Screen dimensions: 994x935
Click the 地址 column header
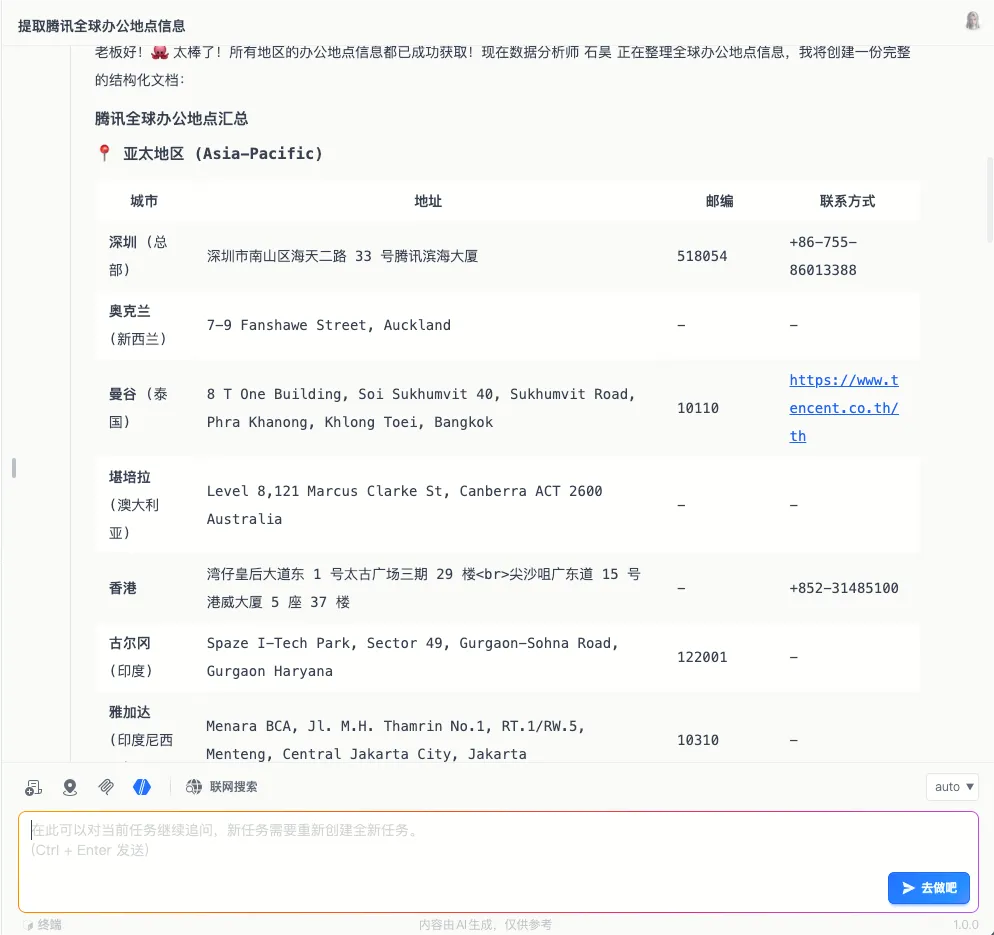tap(428, 201)
